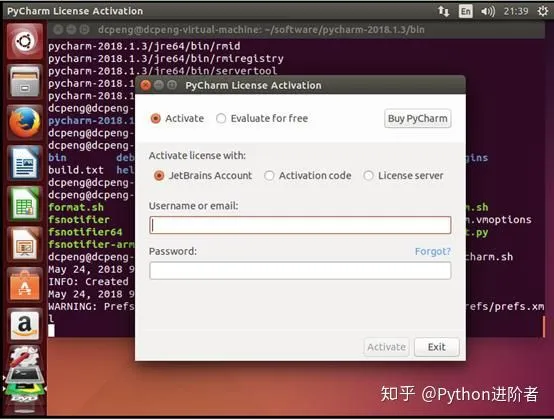Open the volume indicator menu

pos(488,11)
